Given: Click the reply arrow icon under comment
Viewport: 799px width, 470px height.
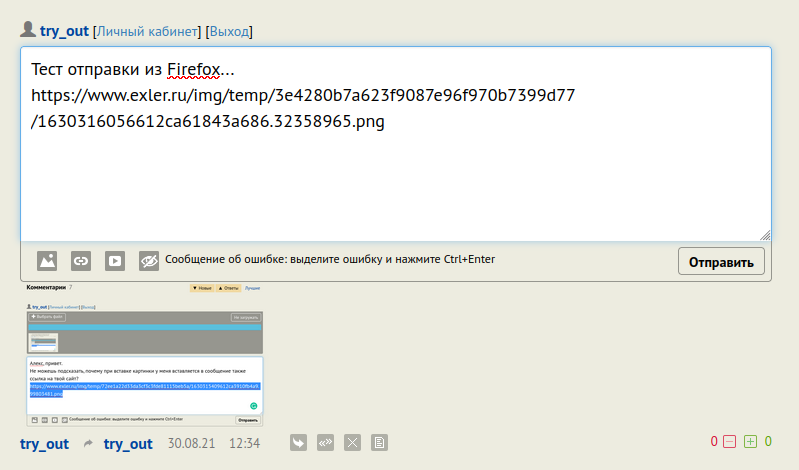Looking at the screenshot, I should (298, 442).
